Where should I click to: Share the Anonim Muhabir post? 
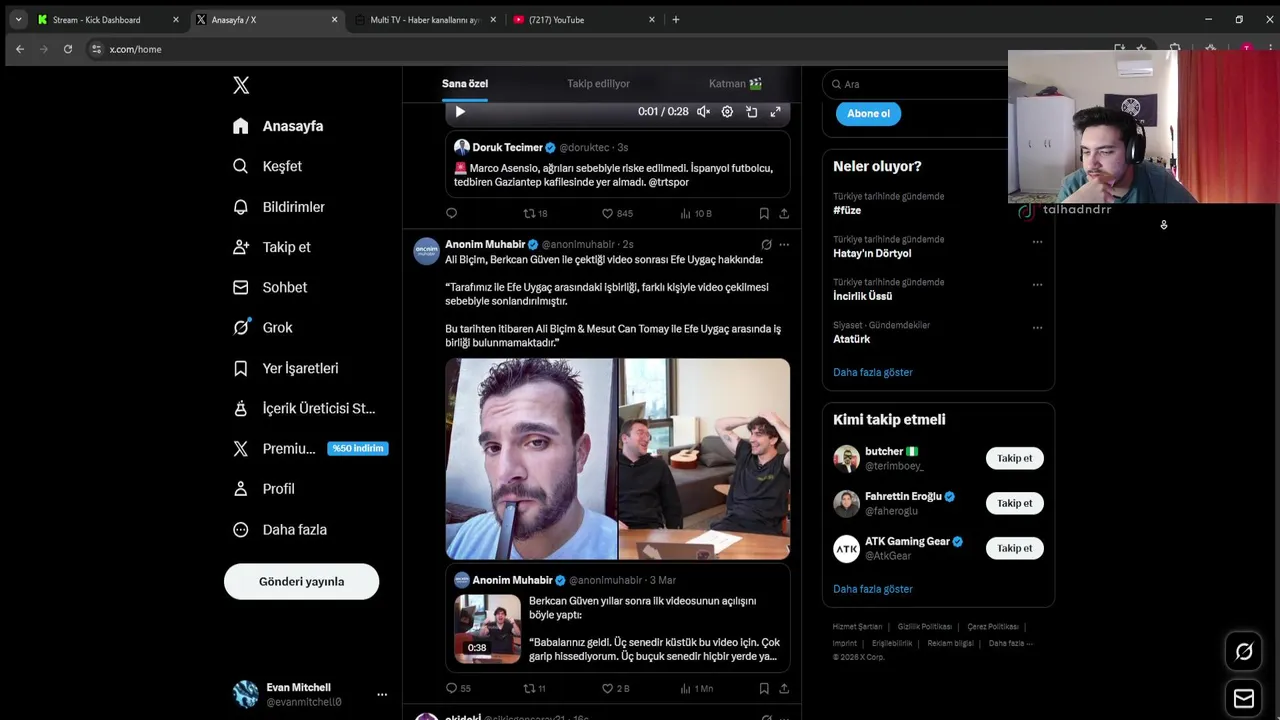[x=784, y=688]
